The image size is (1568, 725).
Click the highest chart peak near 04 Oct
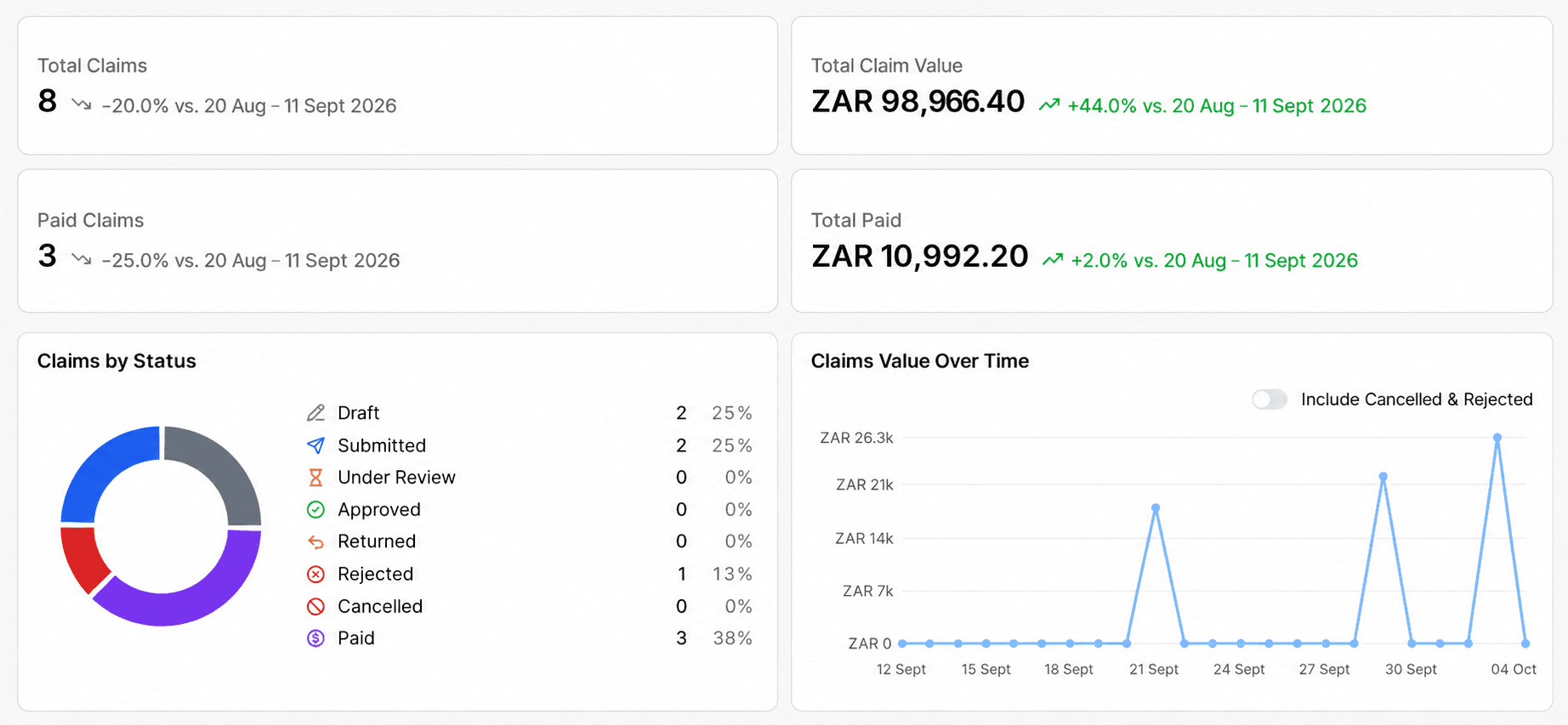[1497, 438]
